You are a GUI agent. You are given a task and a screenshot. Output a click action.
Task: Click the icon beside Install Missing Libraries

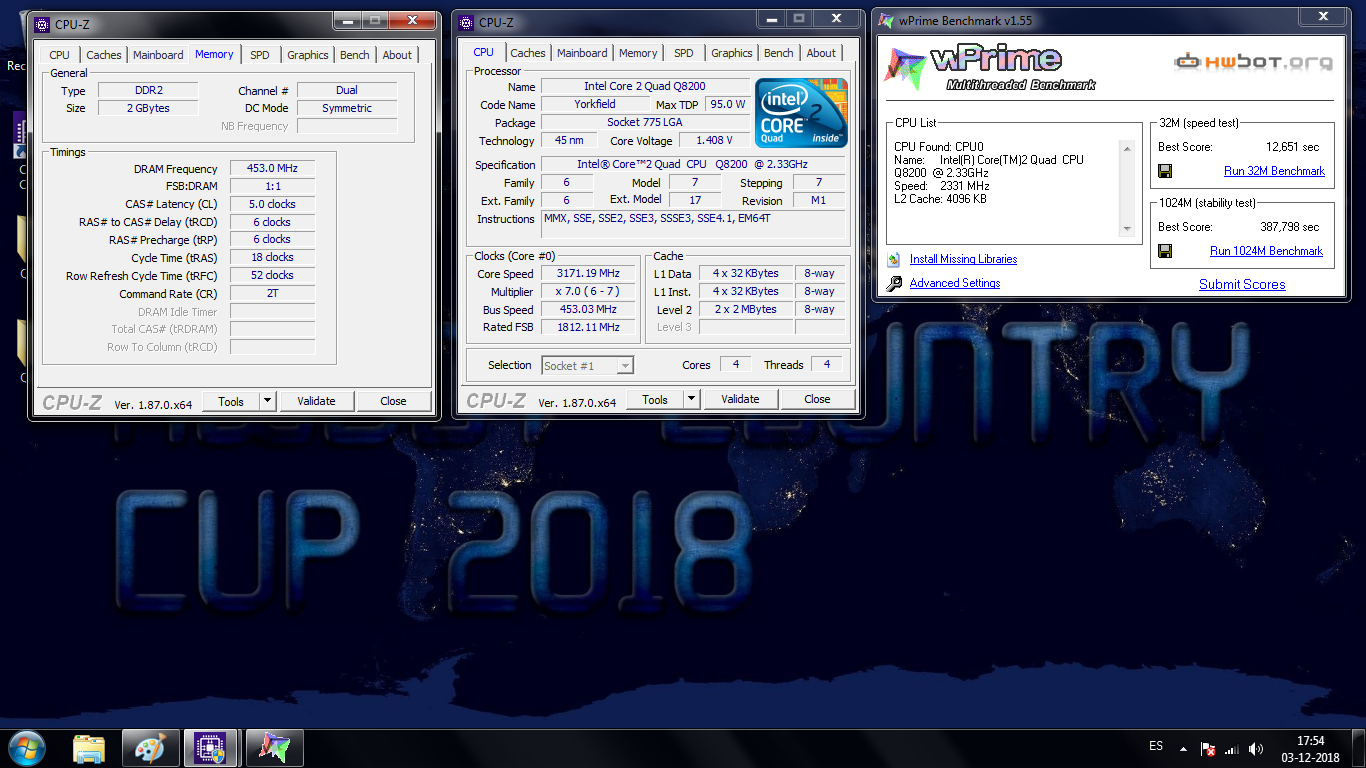(893, 259)
